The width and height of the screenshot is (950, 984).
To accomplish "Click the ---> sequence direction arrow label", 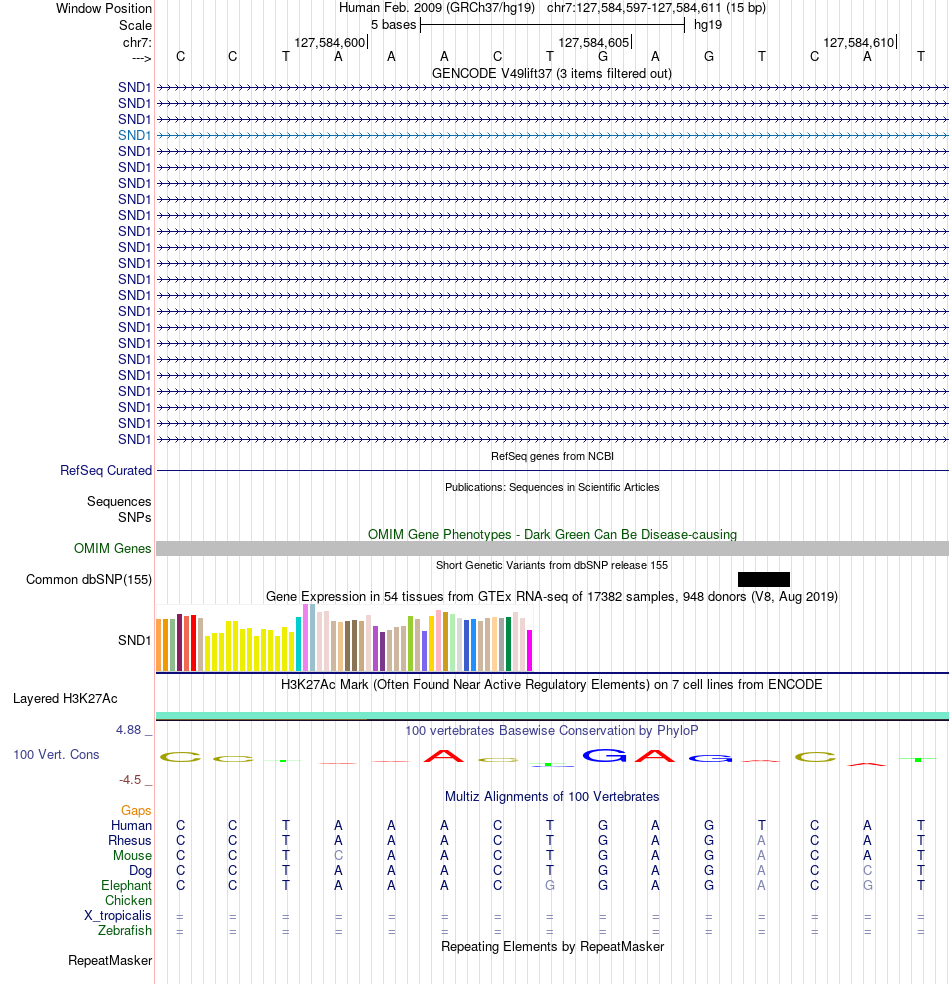I will coord(142,58).
